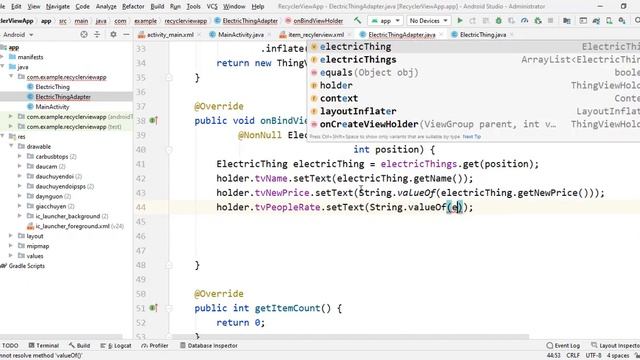This screenshot has width=640, height=360.
Task: Click Collapse All icon in Project panel
Action: pos(97,35)
